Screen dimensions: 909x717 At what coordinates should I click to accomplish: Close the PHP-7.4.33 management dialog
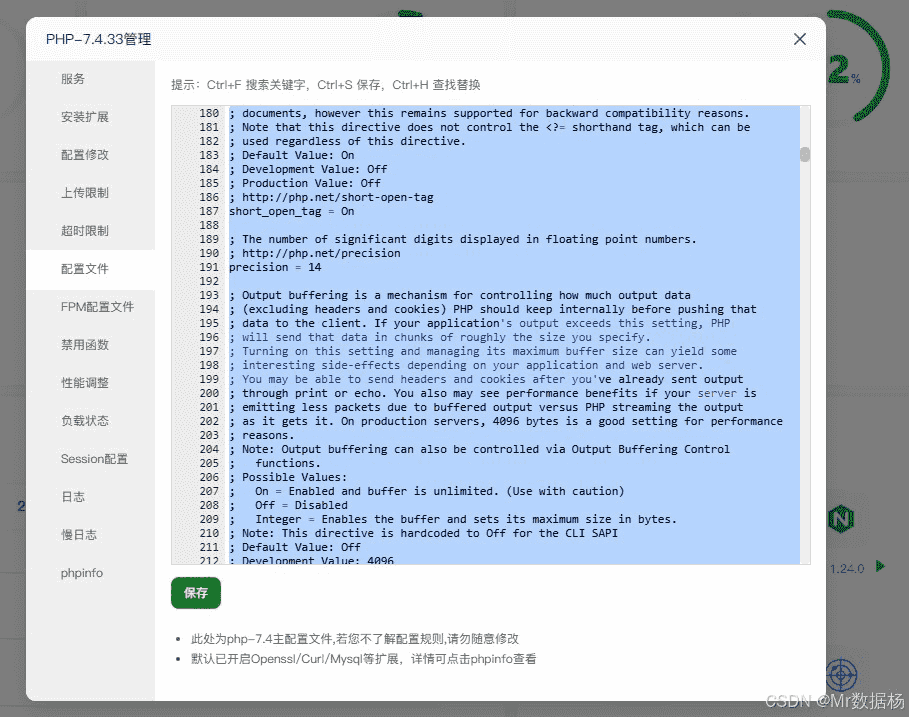(799, 39)
